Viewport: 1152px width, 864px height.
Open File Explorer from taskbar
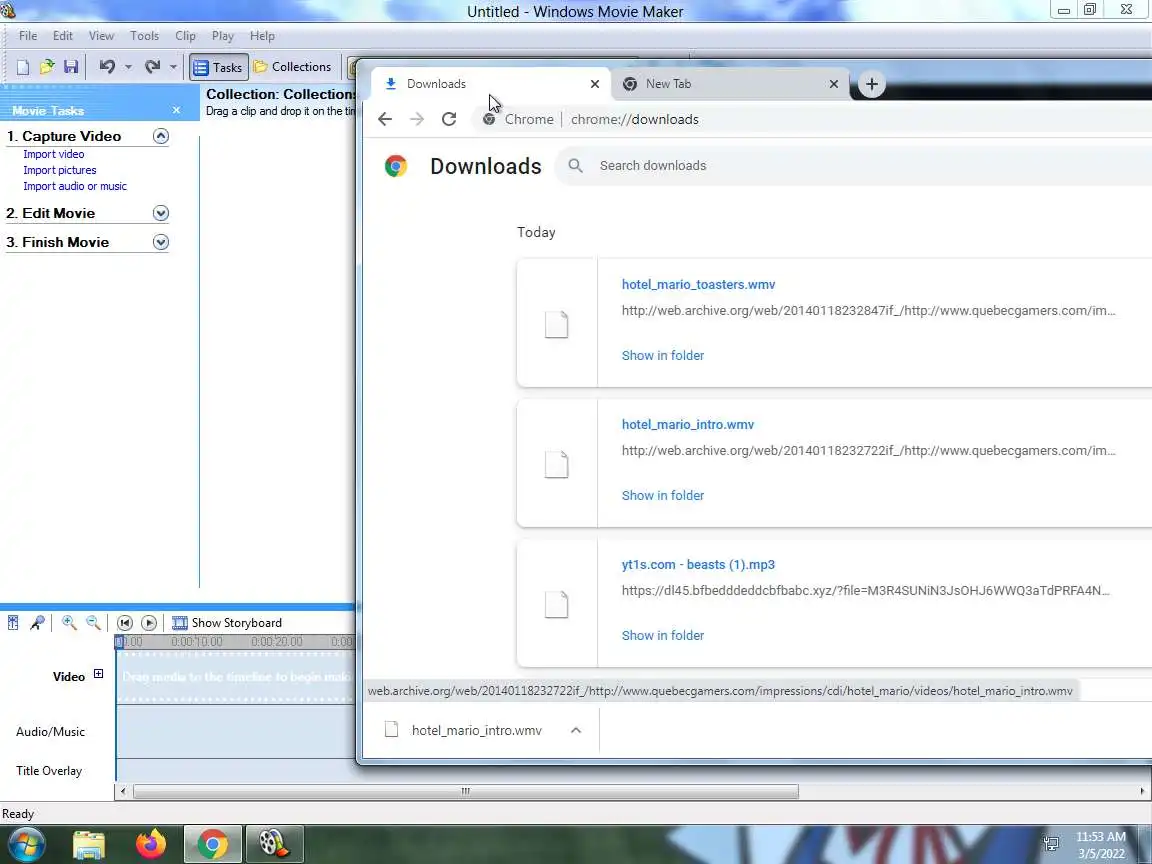[x=89, y=845]
